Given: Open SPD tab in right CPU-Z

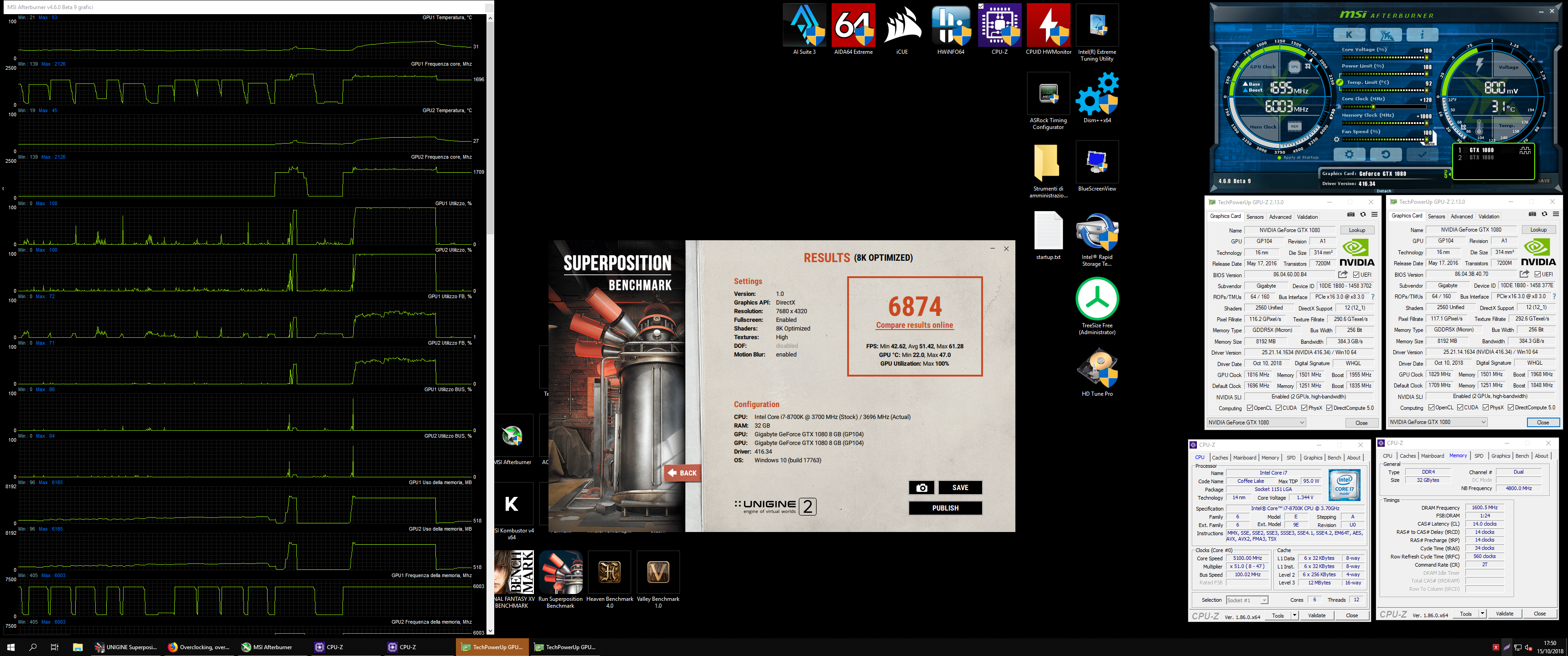Looking at the screenshot, I should pos(1479,456).
